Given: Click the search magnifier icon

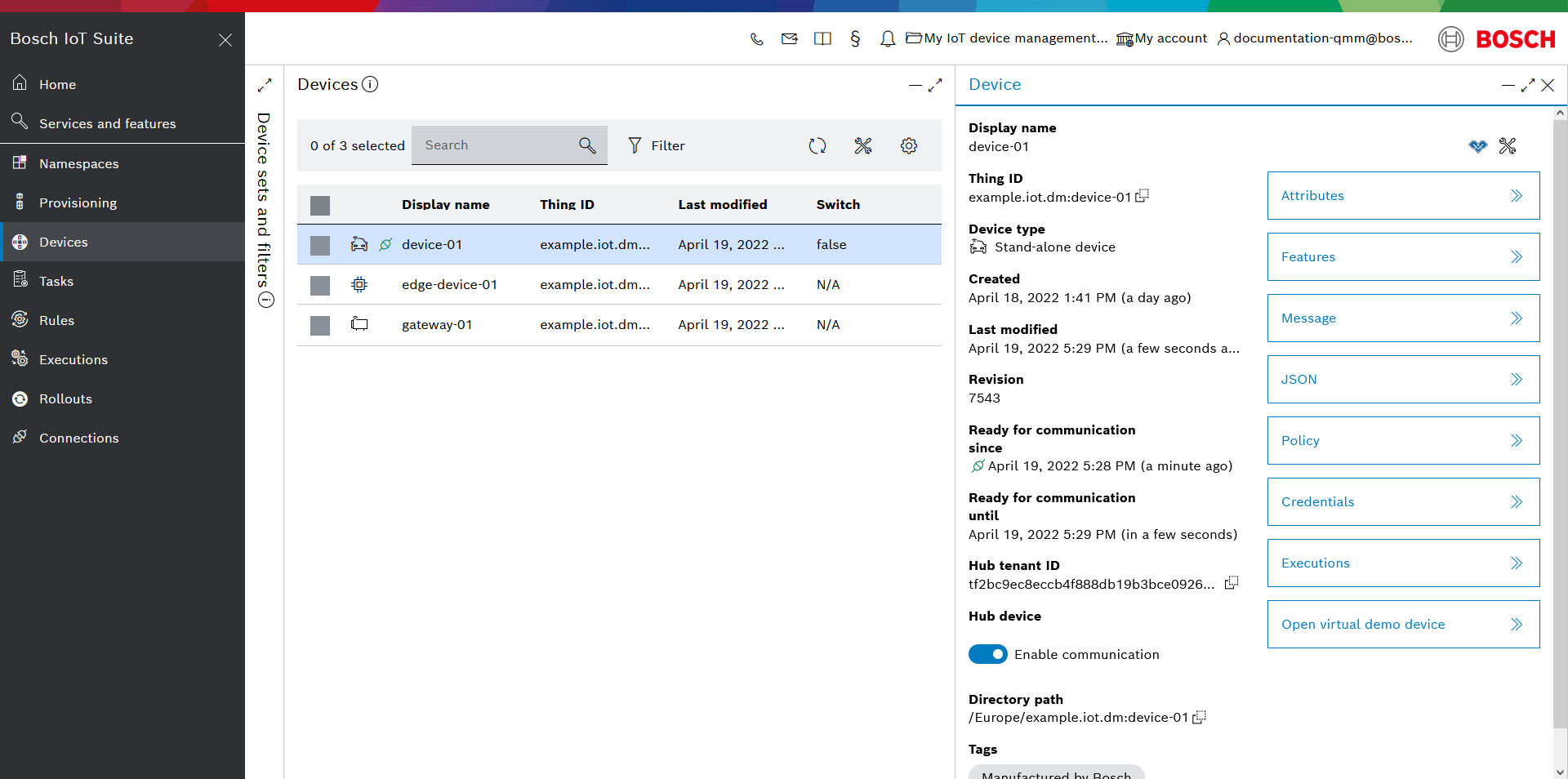Looking at the screenshot, I should pyautogui.click(x=587, y=145).
